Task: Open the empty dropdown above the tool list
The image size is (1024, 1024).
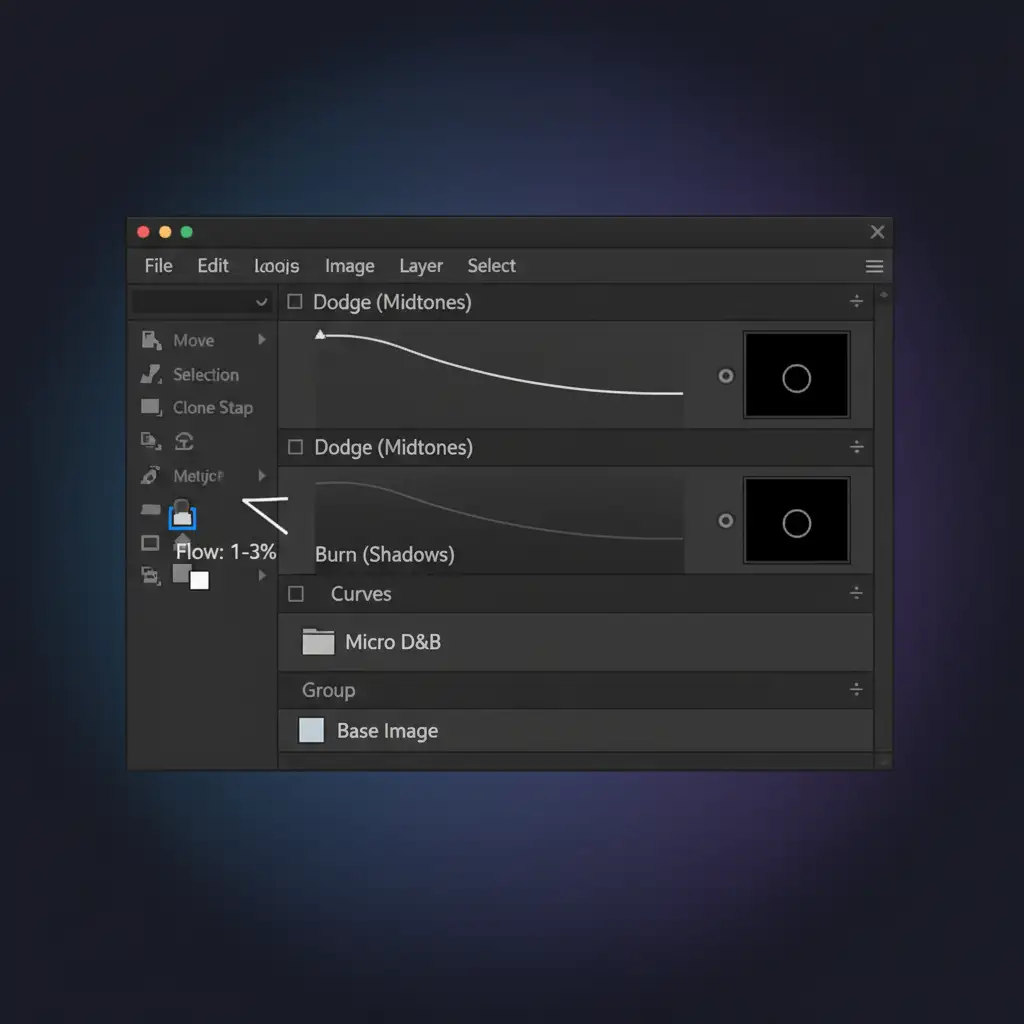Action: pyautogui.click(x=203, y=302)
